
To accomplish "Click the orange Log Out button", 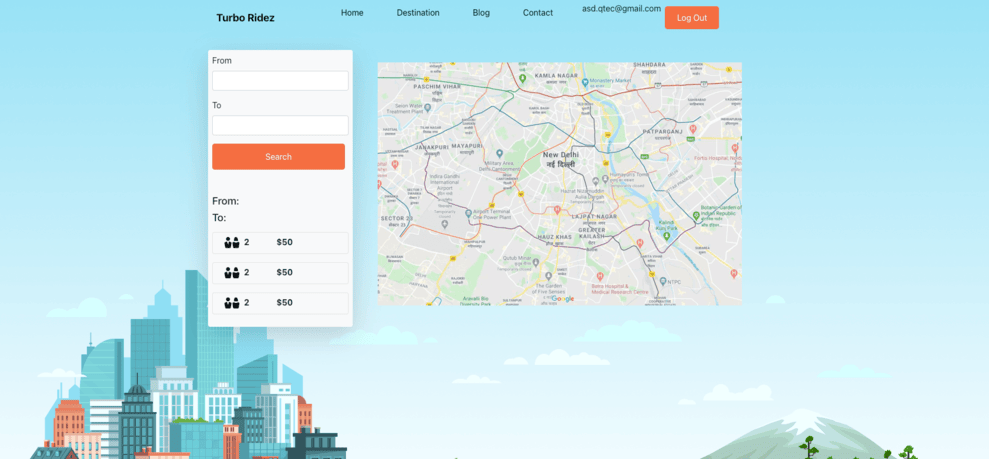I will [692, 18].
